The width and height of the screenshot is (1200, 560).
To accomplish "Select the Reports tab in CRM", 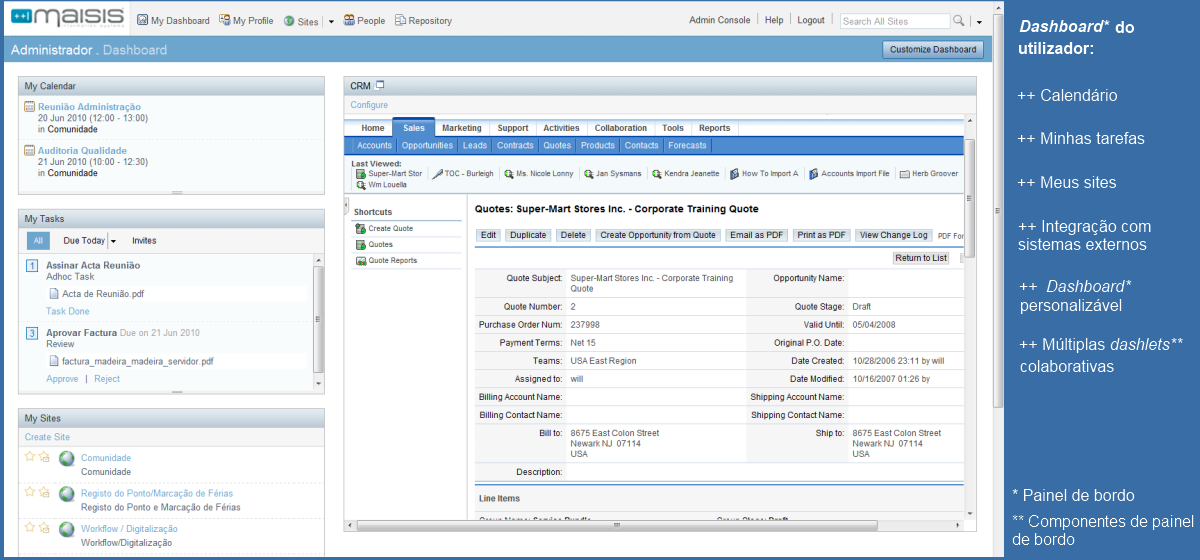I will coord(715,128).
